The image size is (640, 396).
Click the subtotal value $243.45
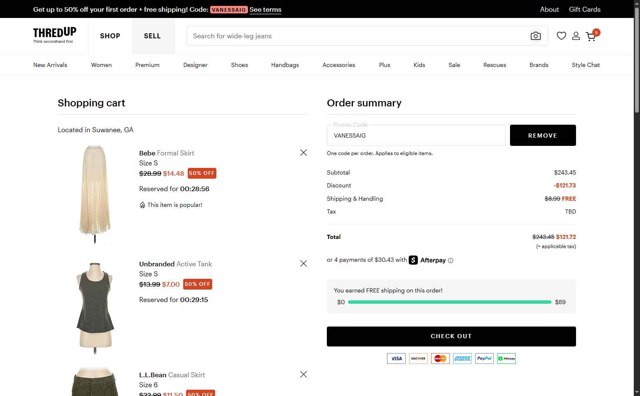coord(565,173)
